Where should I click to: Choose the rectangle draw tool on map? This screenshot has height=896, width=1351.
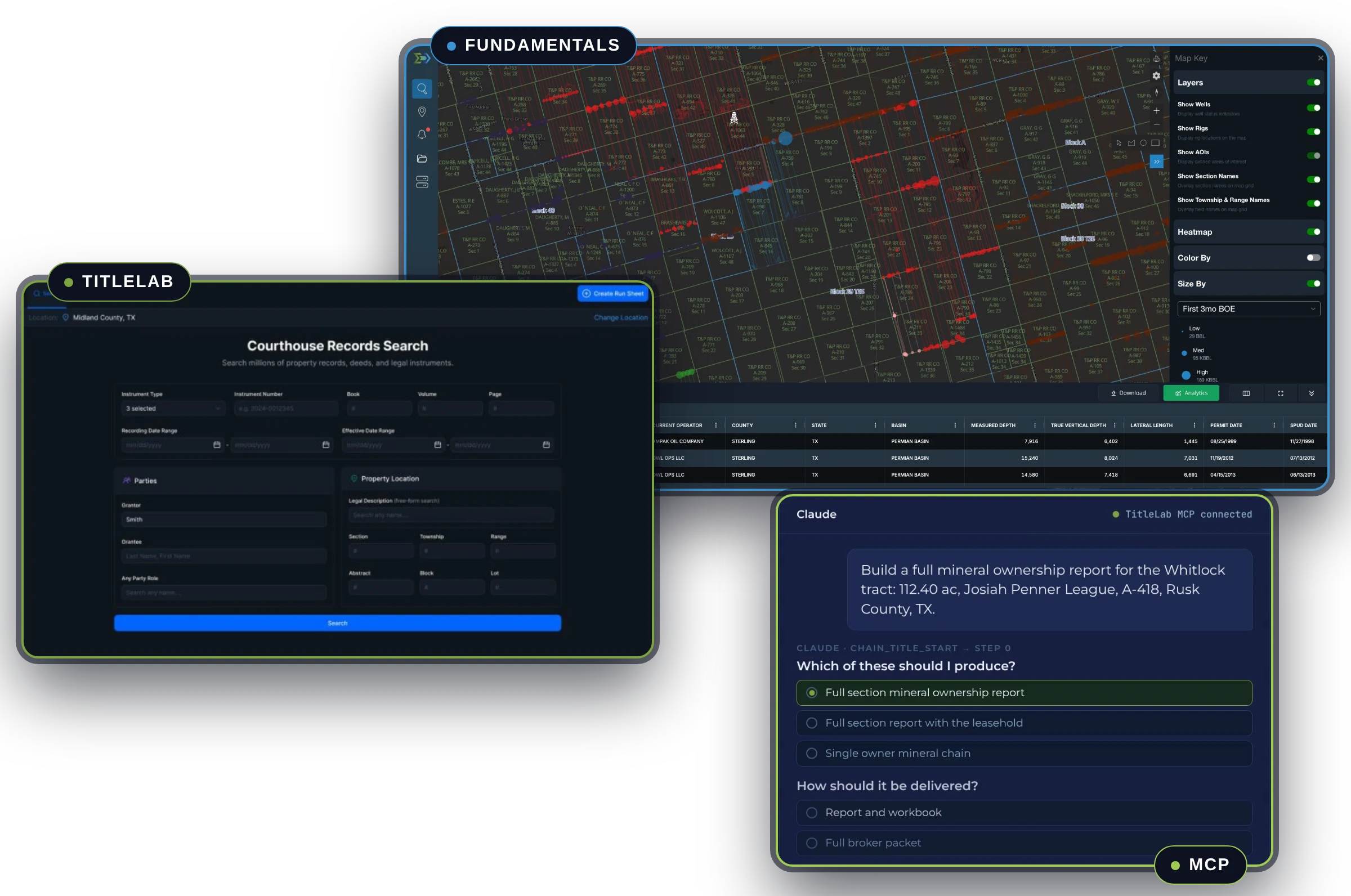pos(1156,143)
